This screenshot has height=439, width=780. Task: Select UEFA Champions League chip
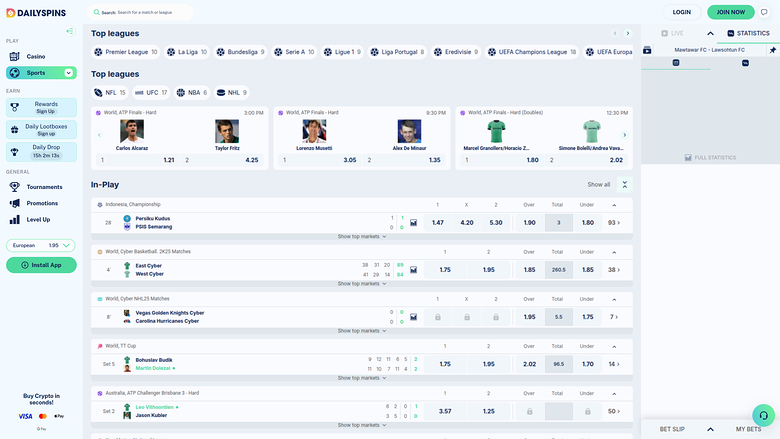point(532,52)
